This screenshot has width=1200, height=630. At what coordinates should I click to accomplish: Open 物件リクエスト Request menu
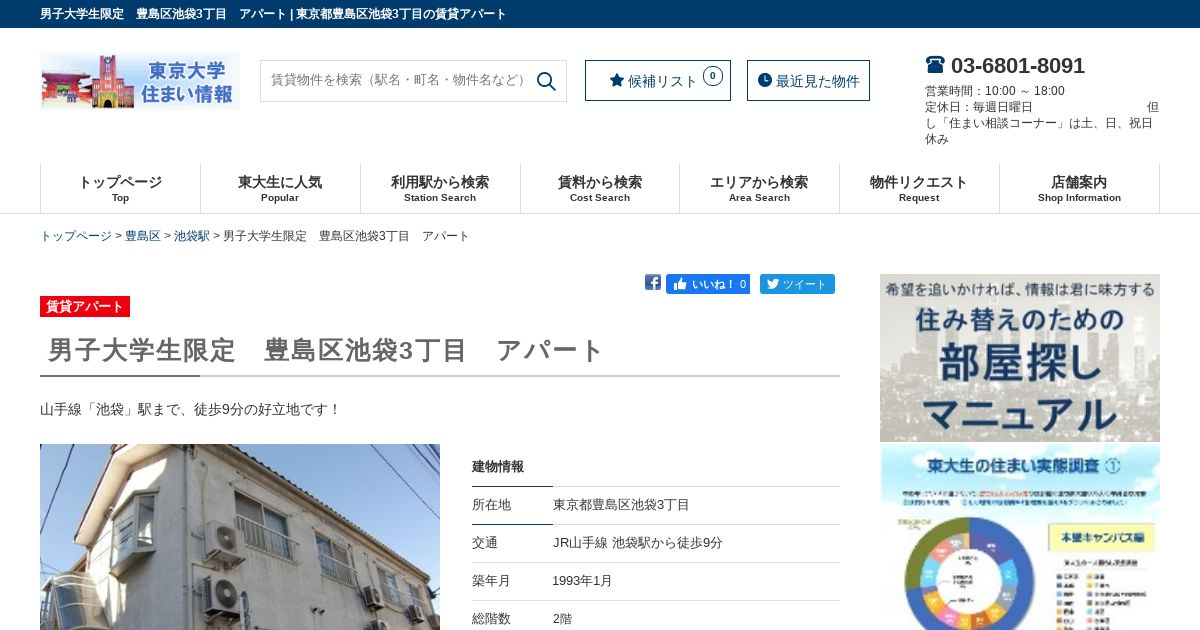(919, 188)
